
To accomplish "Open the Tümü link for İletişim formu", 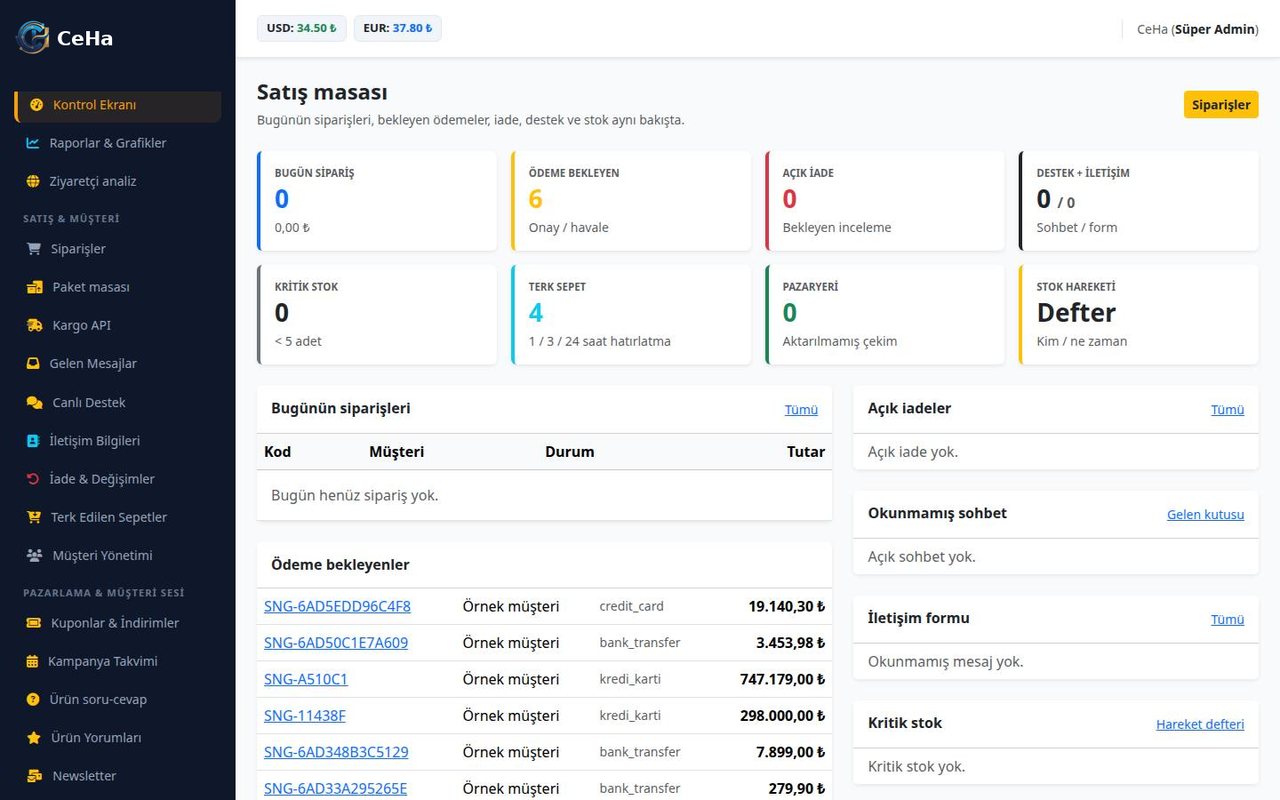I will 1228,619.
